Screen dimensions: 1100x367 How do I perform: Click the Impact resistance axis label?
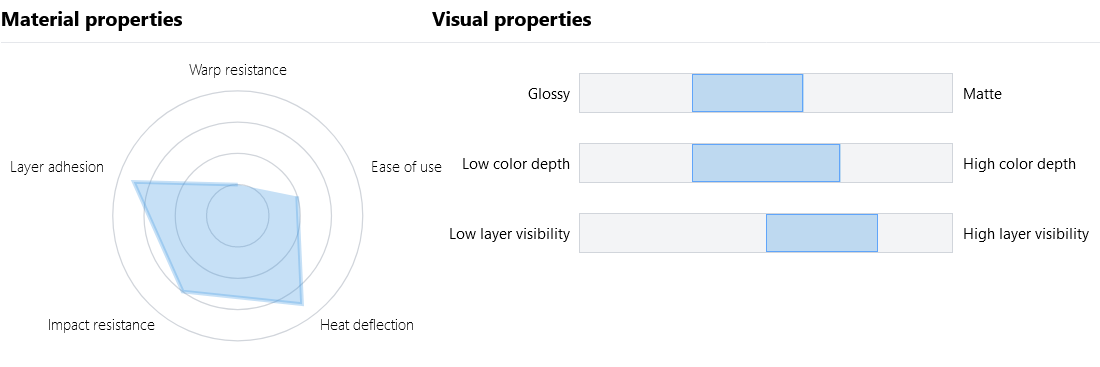101,324
